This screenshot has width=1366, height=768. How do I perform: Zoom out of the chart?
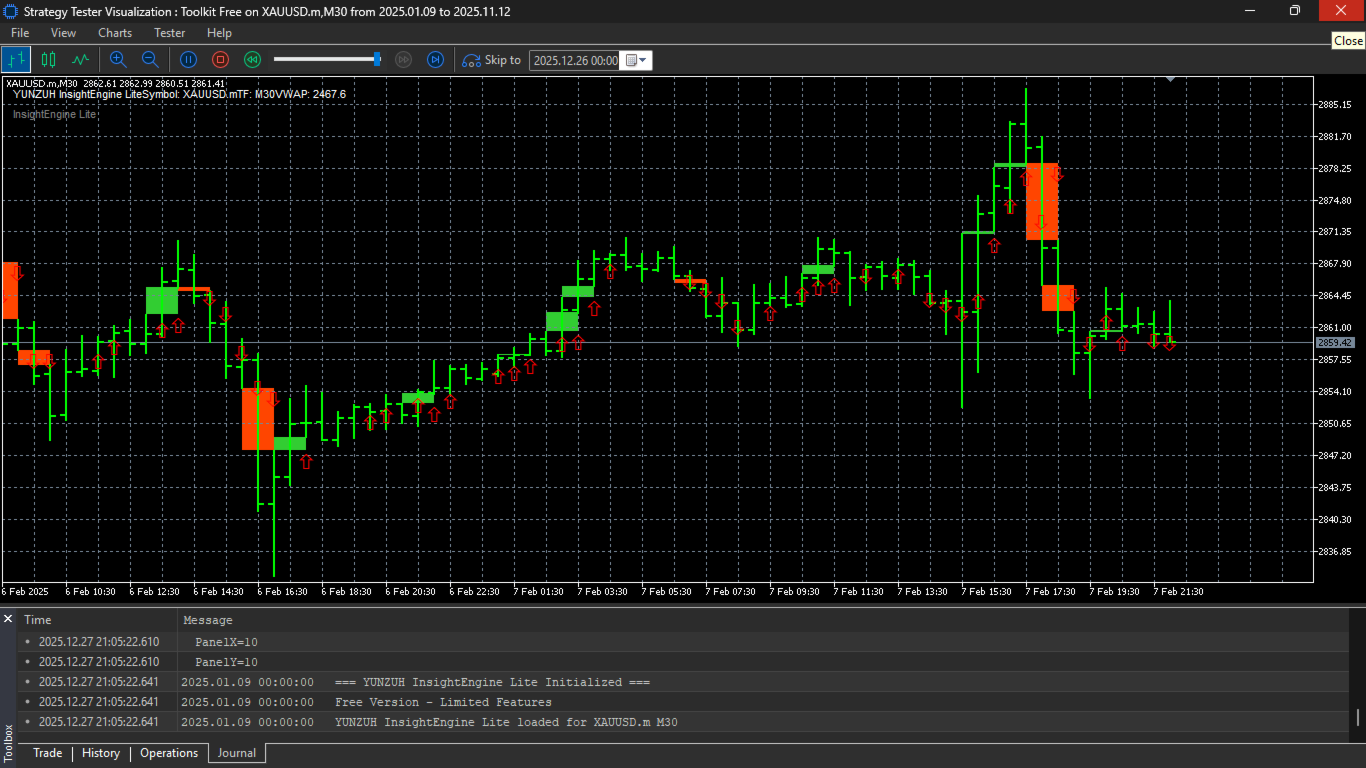tap(150, 60)
